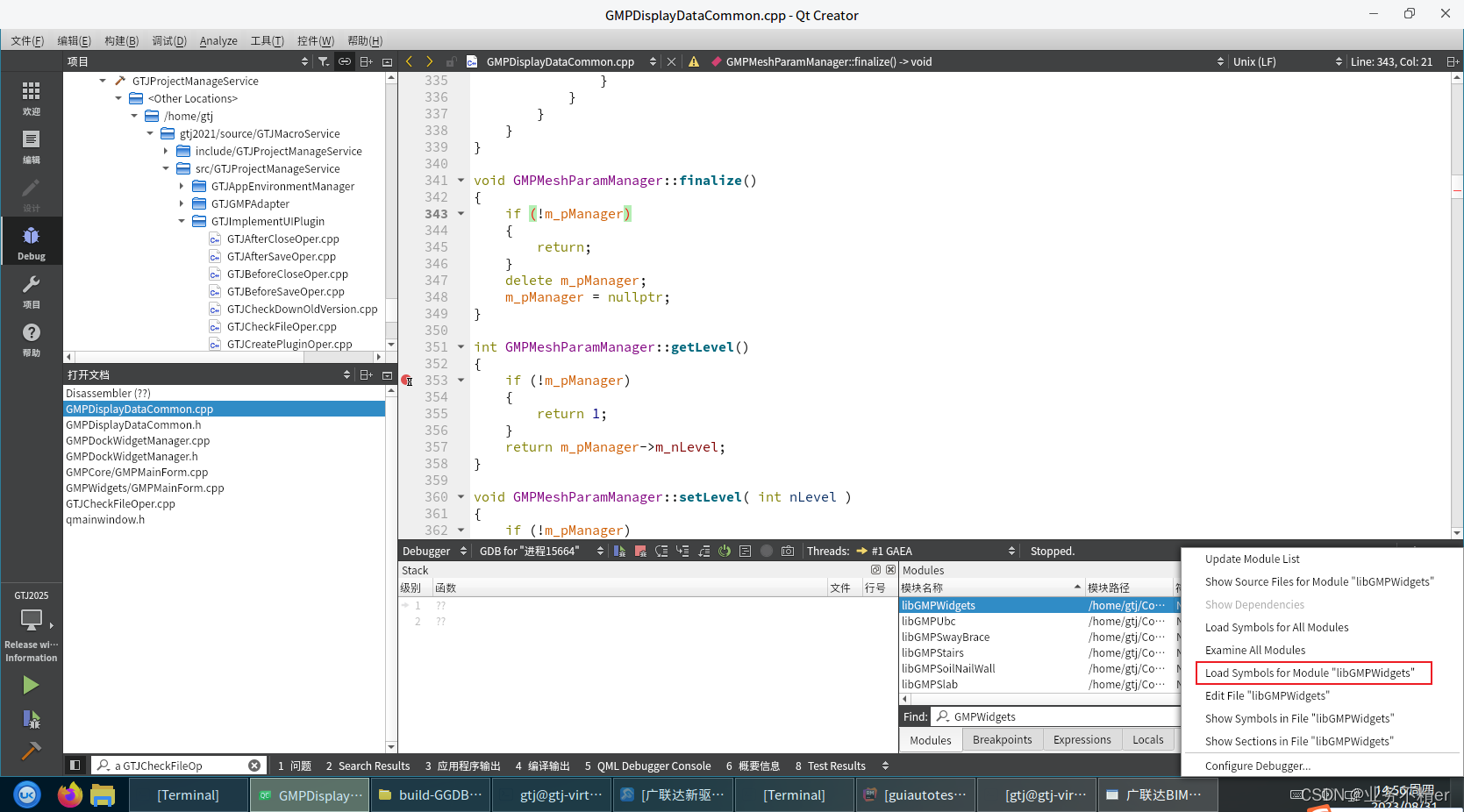
Task: Click the filter tree icon in project panel
Action: [324, 61]
